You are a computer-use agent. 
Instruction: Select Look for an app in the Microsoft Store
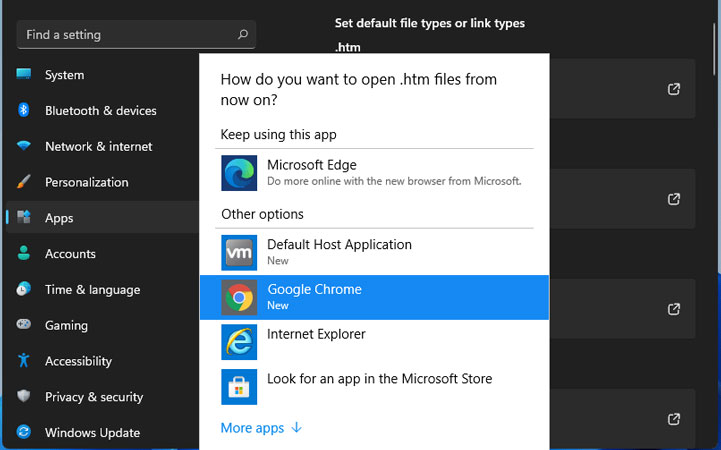pos(374,387)
